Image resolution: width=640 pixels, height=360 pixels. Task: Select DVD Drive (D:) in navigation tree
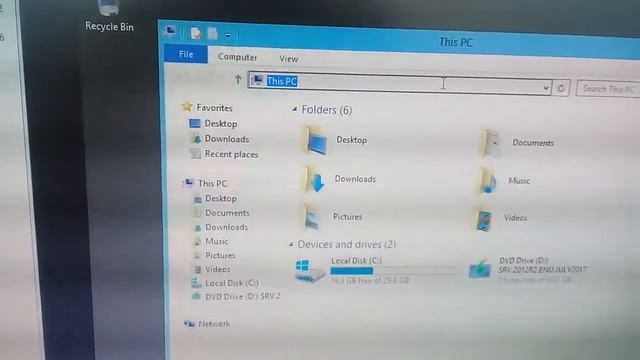(x=242, y=296)
